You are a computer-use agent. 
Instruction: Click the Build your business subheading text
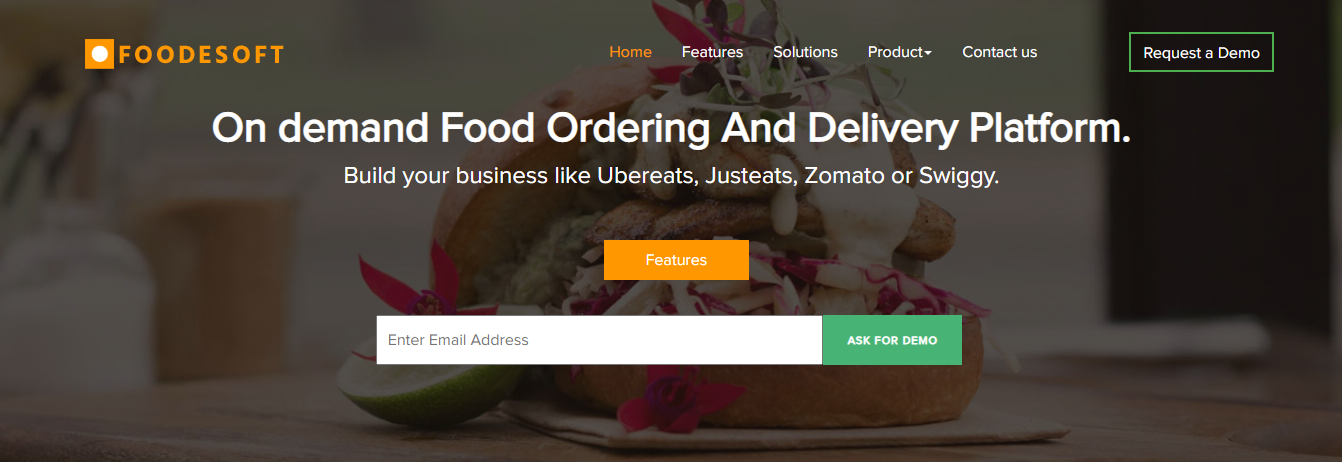(671, 176)
